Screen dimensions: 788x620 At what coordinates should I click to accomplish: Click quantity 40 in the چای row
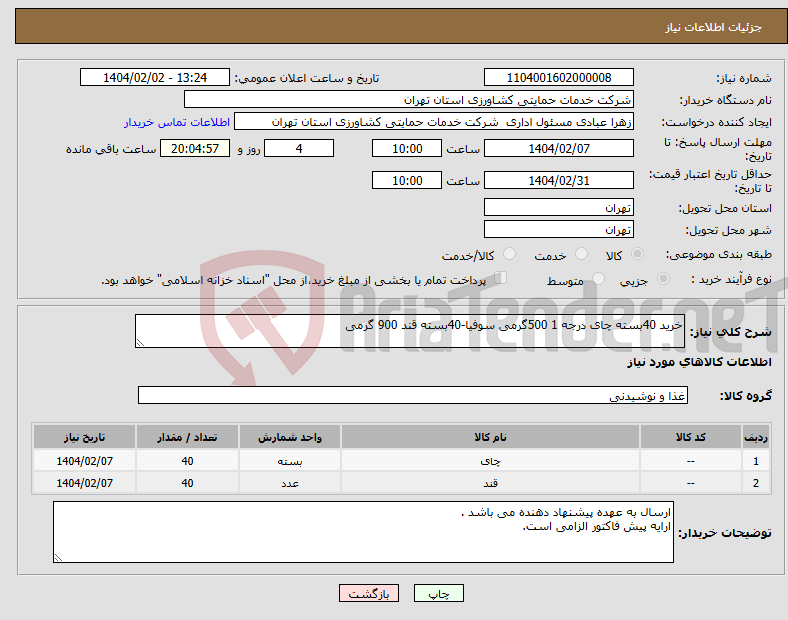(187, 461)
